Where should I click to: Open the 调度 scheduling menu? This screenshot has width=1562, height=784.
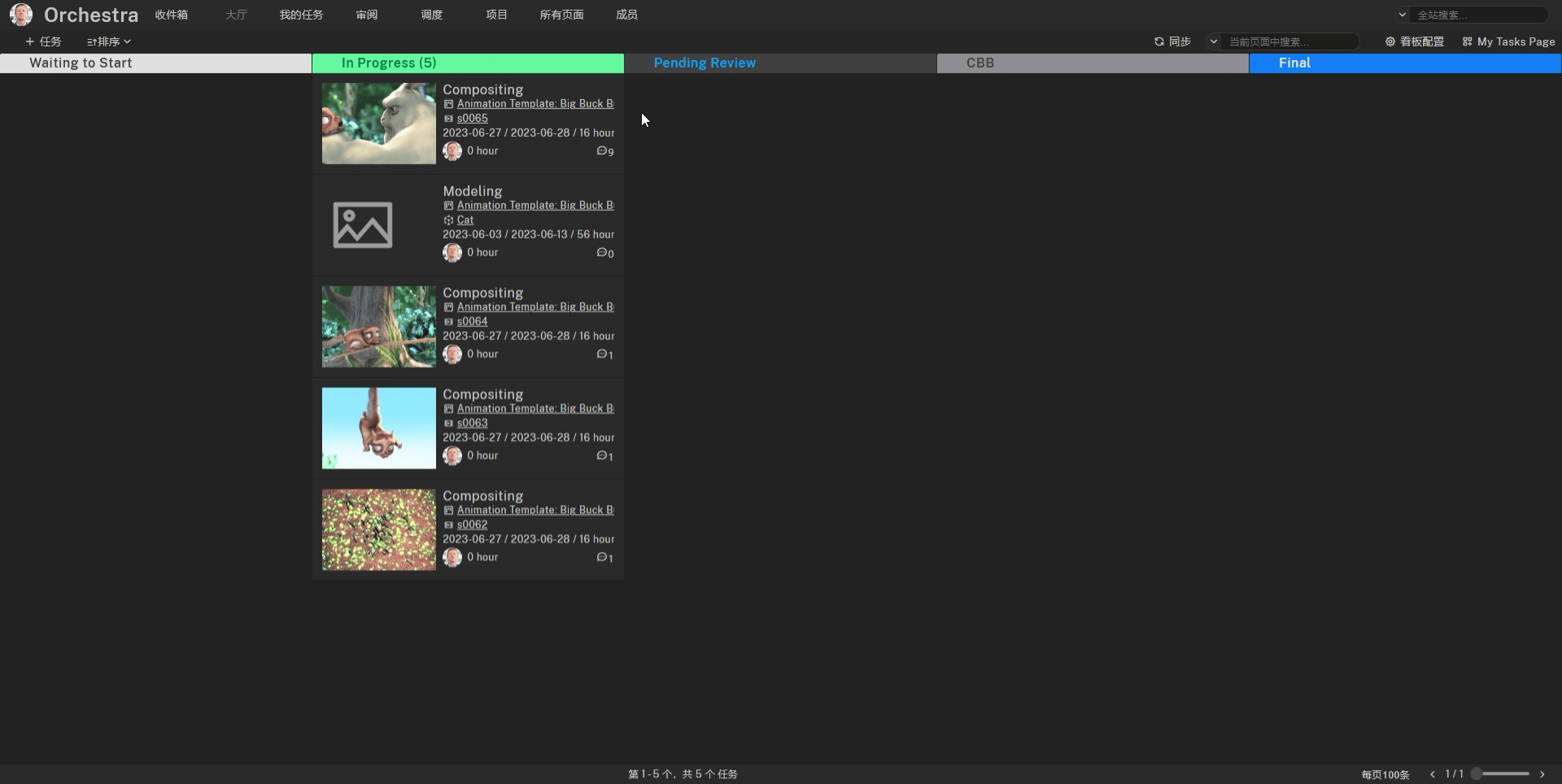click(x=431, y=15)
